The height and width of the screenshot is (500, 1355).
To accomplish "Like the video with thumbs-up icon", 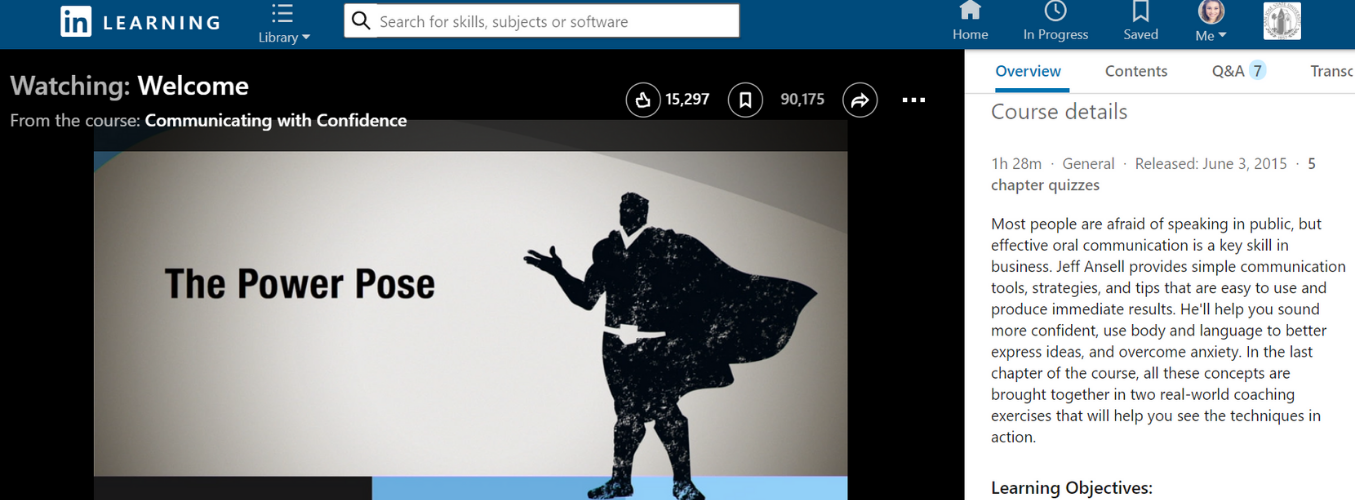I will pyautogui.click(x=643, y=100).
